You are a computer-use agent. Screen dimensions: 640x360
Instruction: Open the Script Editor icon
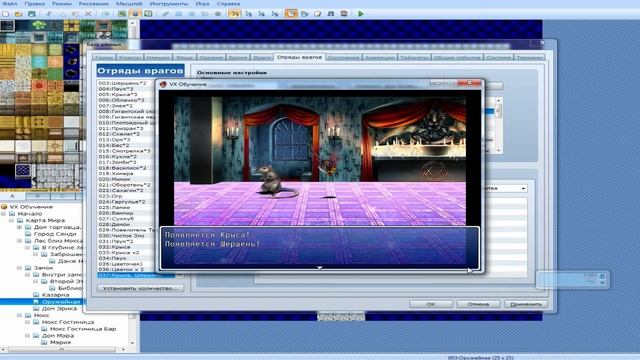(318, 13)
